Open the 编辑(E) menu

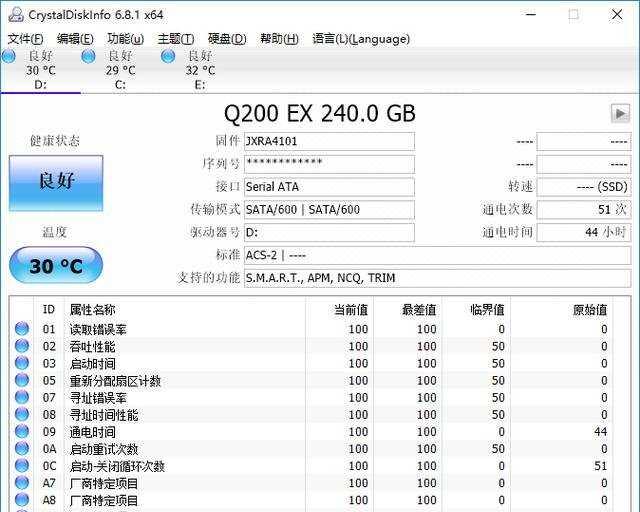click(x=75, y=39)
